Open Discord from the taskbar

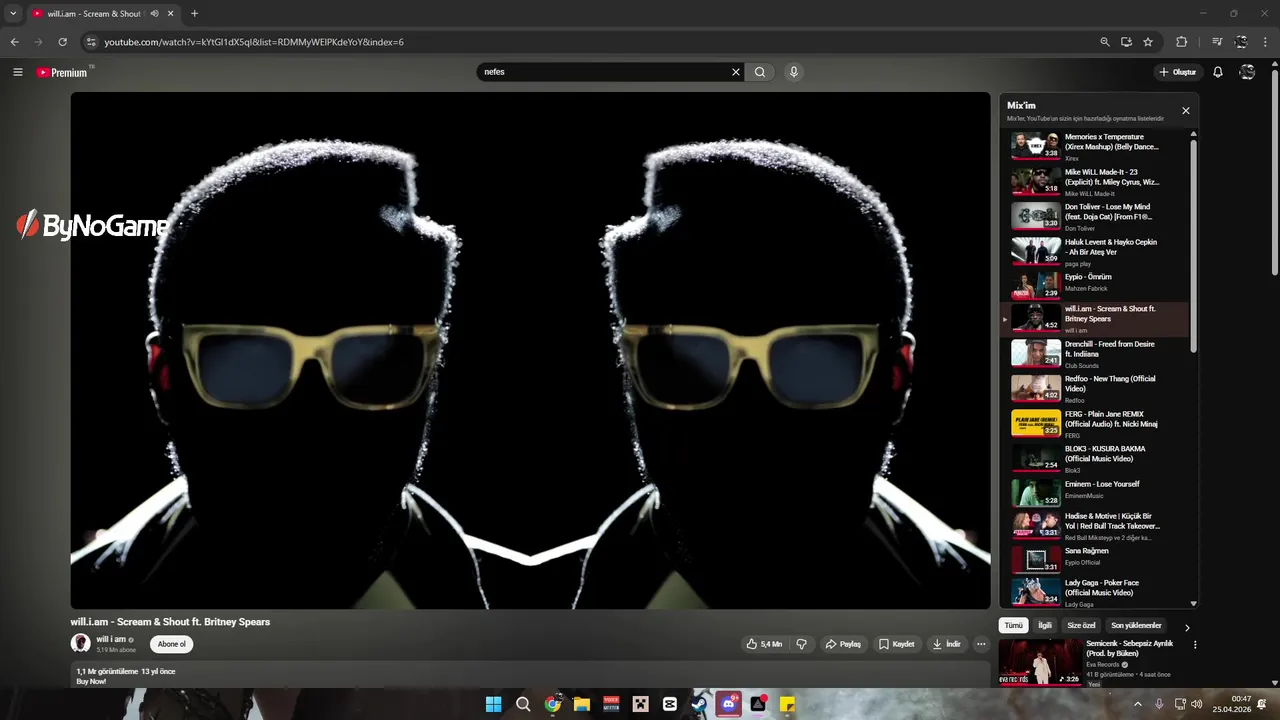(728, 704)
